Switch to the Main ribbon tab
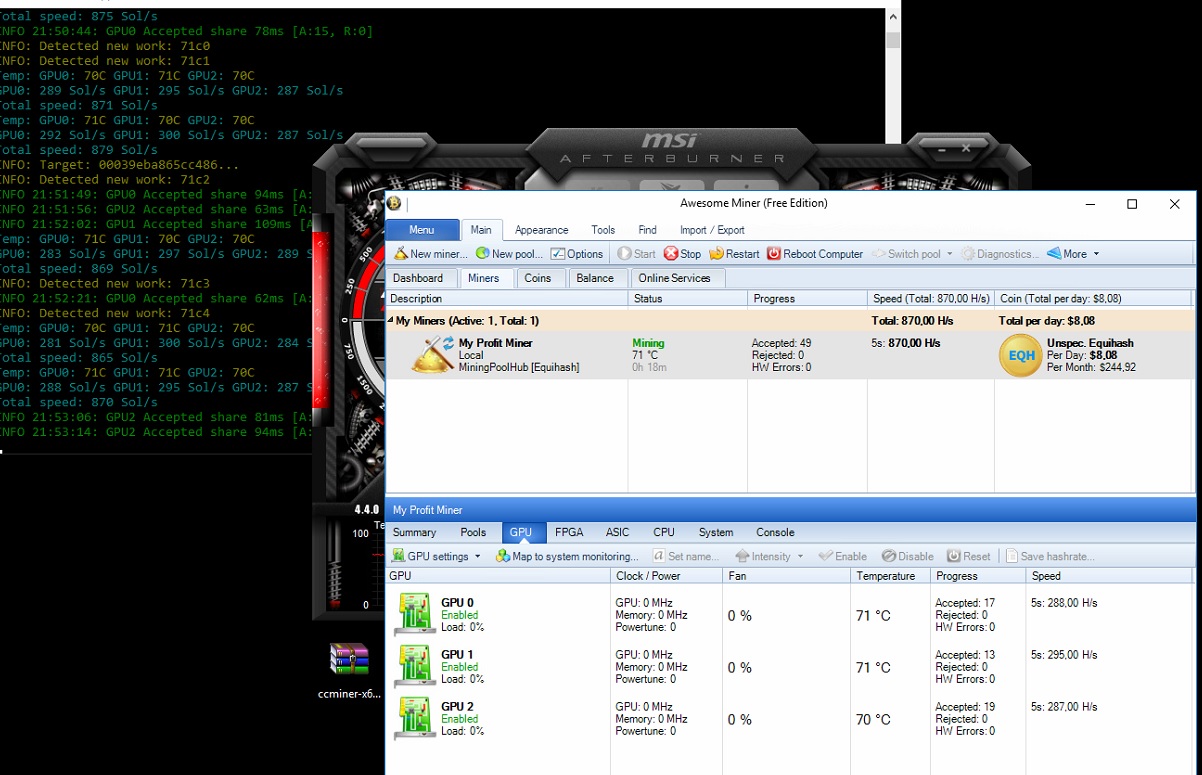Viewport: 1202px width, 775px height. click(x=482, y=229)
